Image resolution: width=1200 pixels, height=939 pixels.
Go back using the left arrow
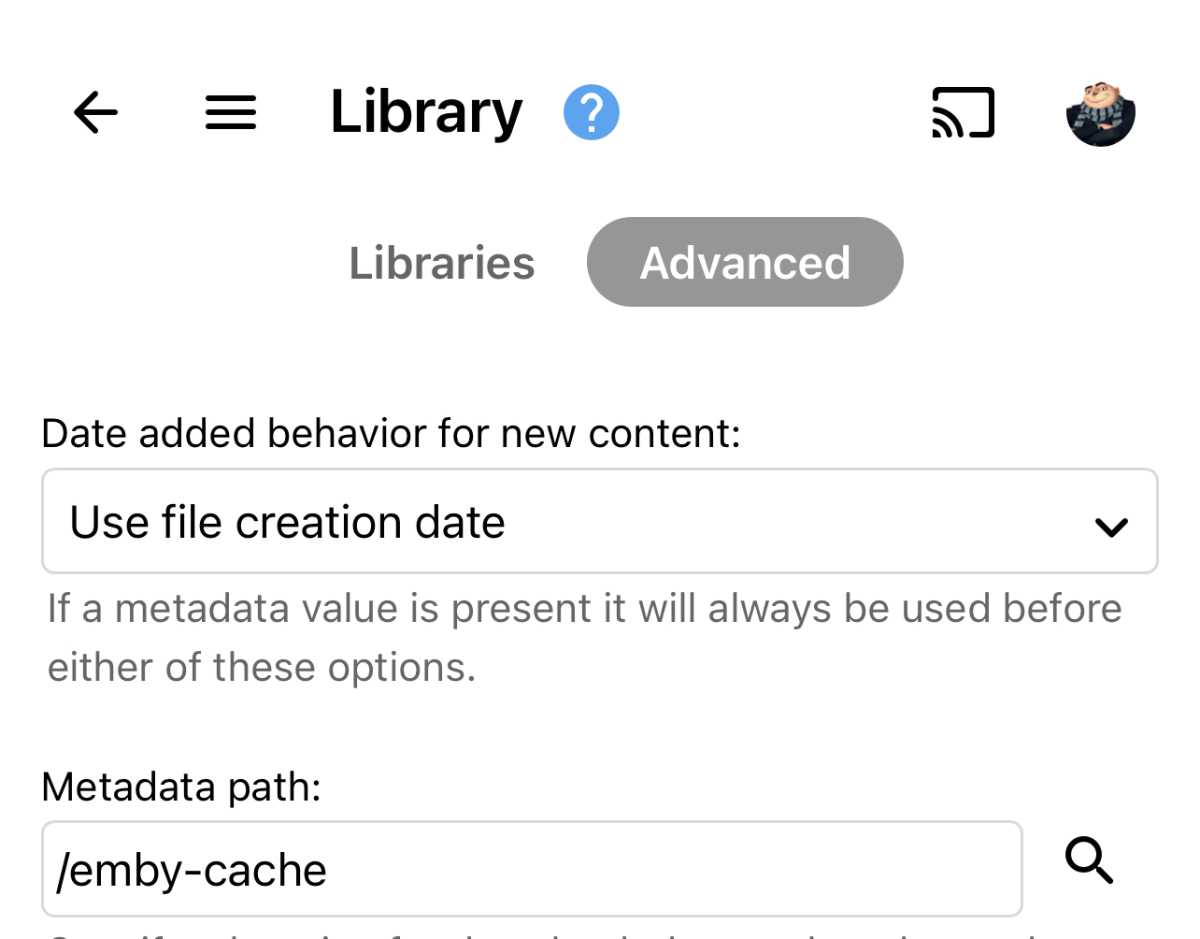[96, 112]
